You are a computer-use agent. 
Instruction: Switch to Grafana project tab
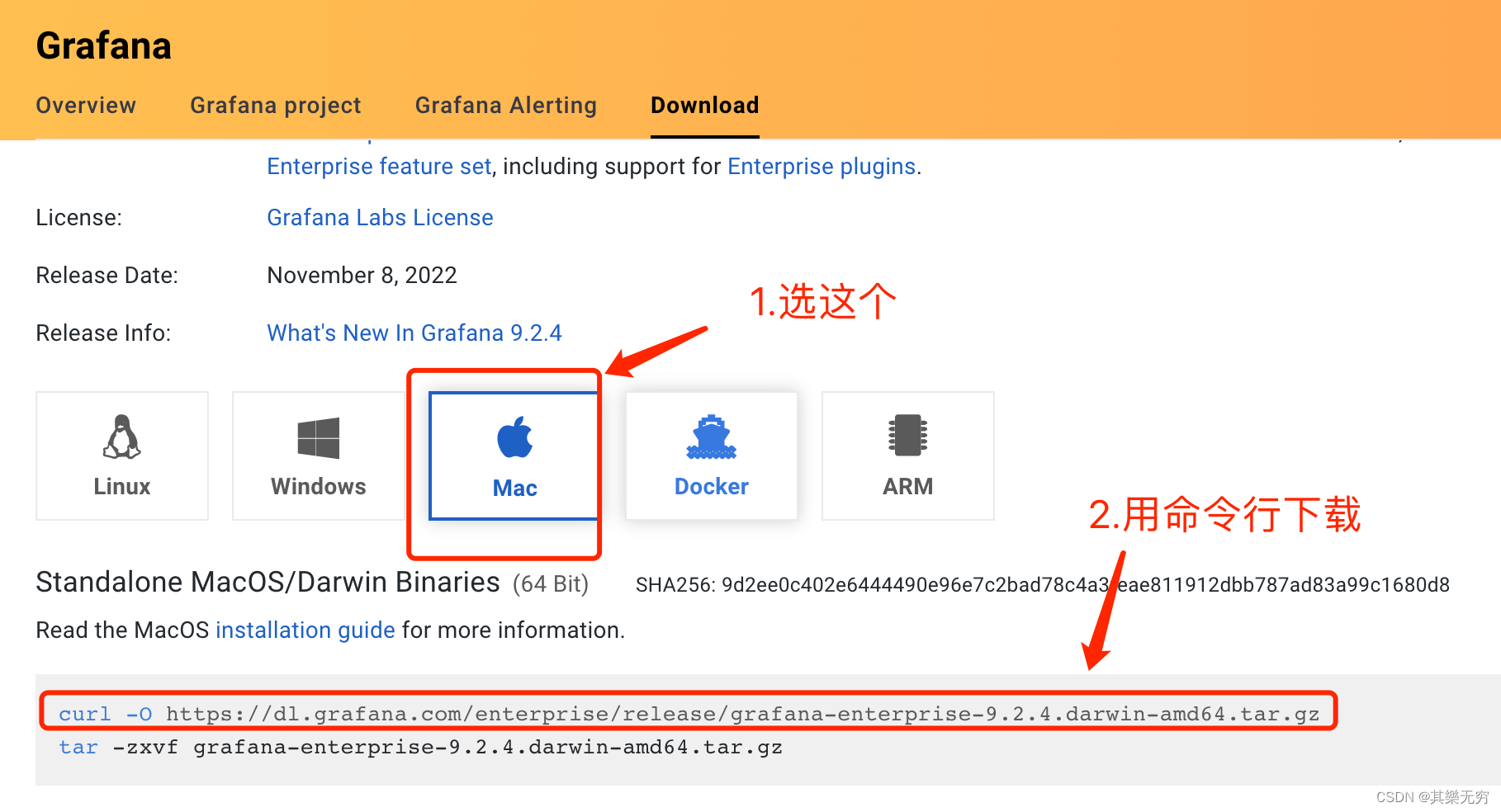click(276, 106)
